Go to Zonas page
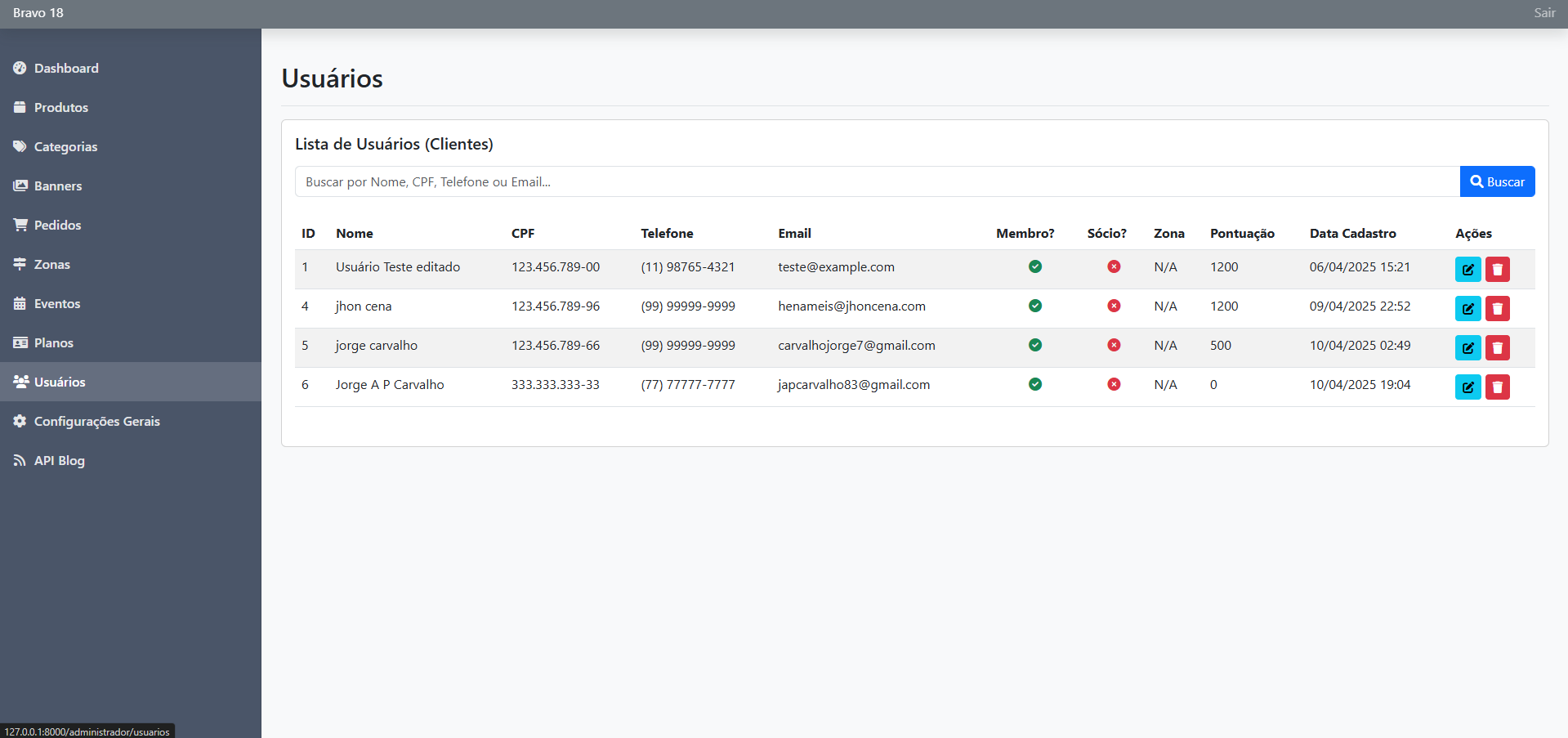The height and width of the screenshot is (738, 1568). (131, 264)
